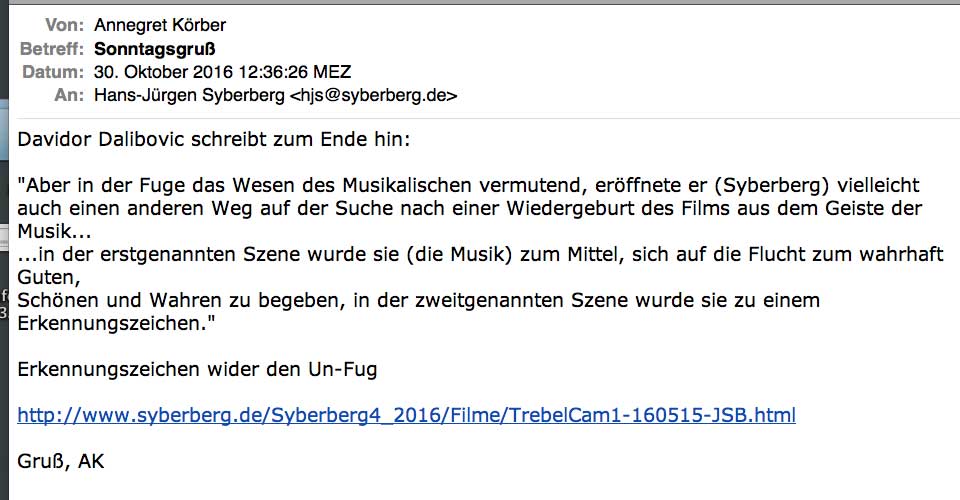
Task: Click the line starting Davidor Dalibovic
Action: tap(213, 140)
